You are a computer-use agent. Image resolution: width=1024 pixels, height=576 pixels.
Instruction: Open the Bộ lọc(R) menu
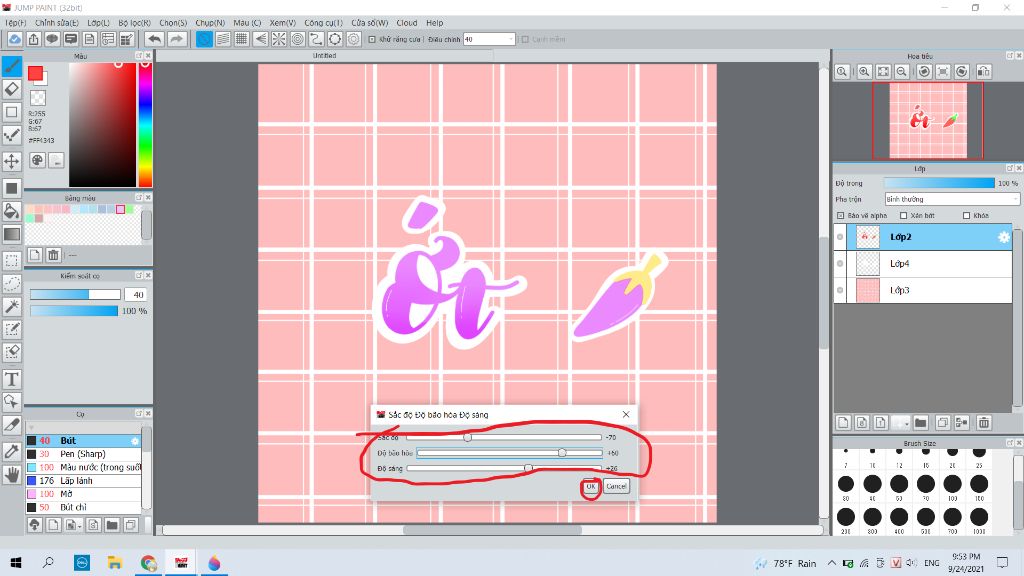point(135,22)
